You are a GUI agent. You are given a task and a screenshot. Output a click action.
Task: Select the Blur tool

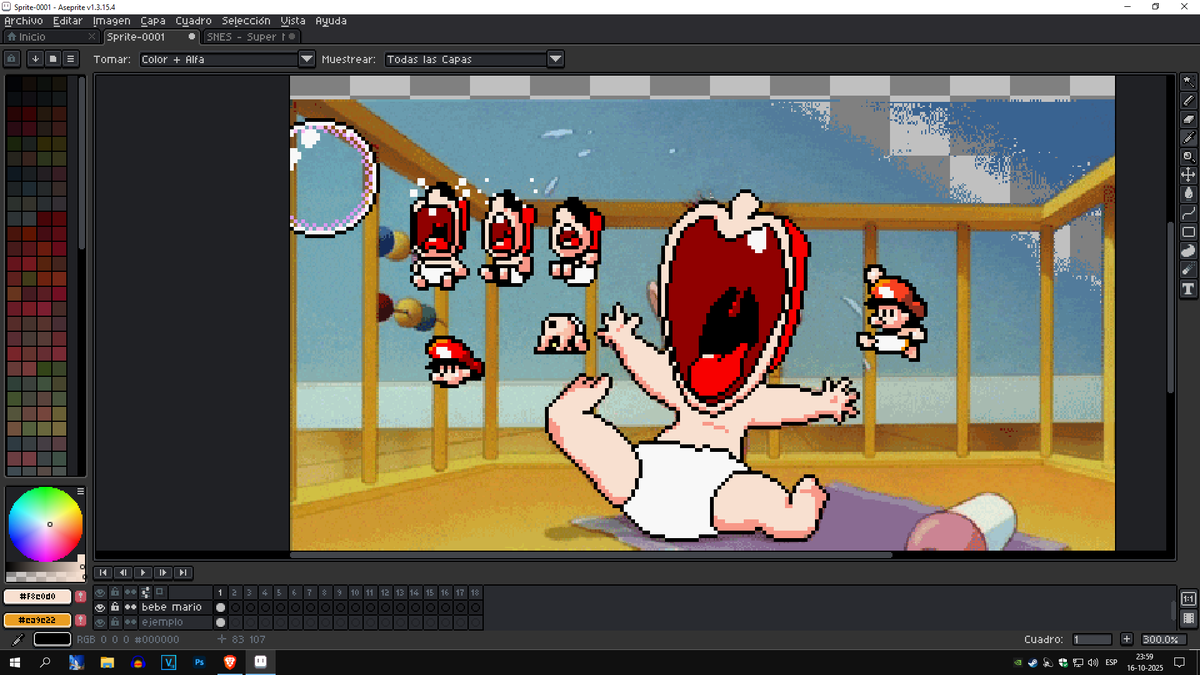(x=1188, y=271)
